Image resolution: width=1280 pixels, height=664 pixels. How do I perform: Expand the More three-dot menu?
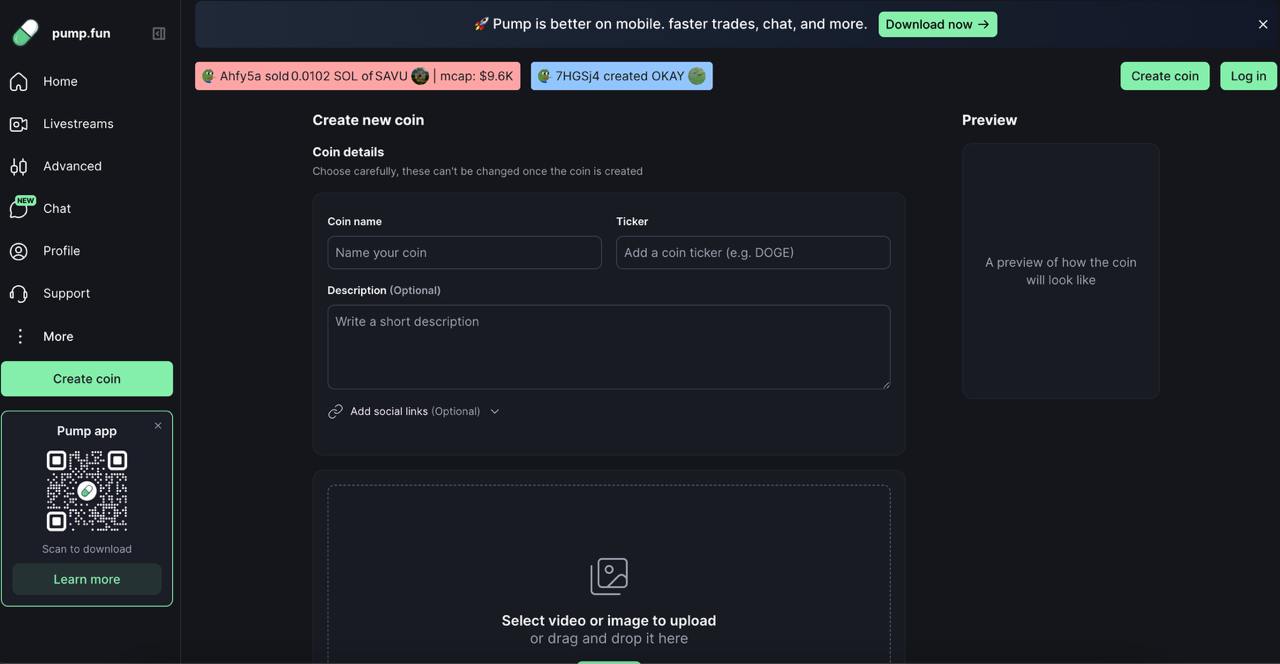[x=20, y=336]
